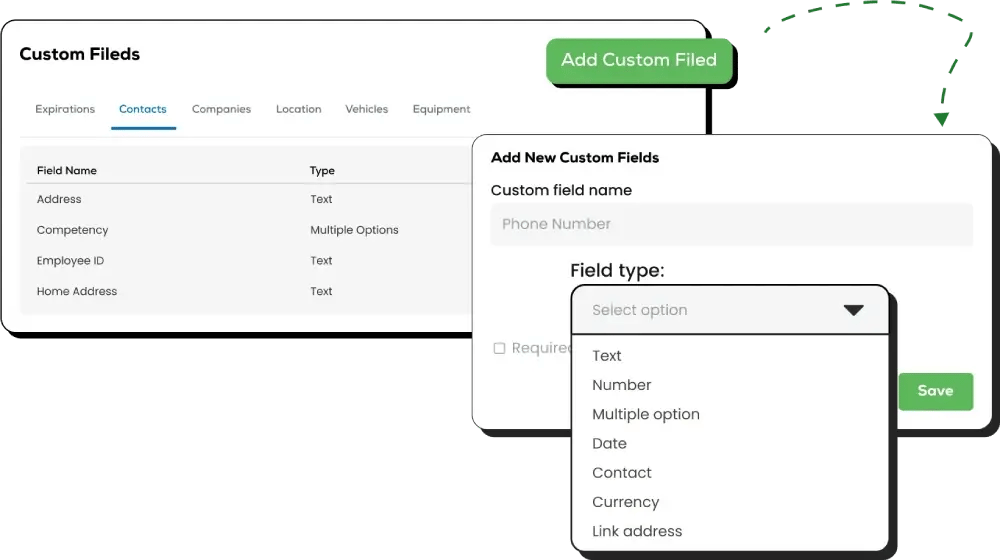Screen dimensions: 1000x560
Task: Choose Text from field type list
Action: pyautogui.click(x=607, y=356)
